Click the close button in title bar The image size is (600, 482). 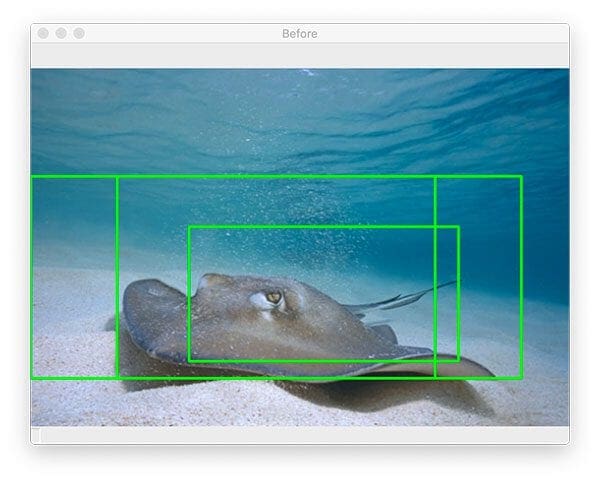click(x=43, y=33)
